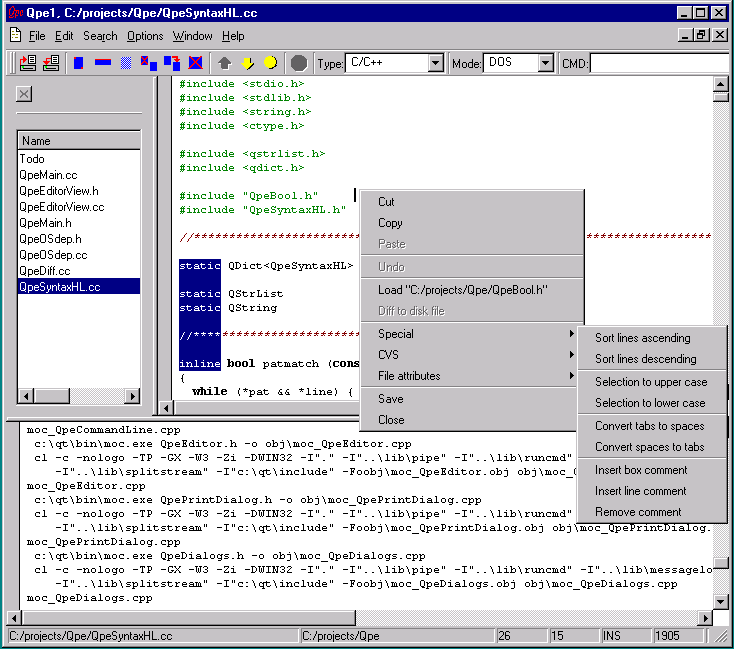
Task: Select QpeDiff.cc in the file list
Action: 45,271
